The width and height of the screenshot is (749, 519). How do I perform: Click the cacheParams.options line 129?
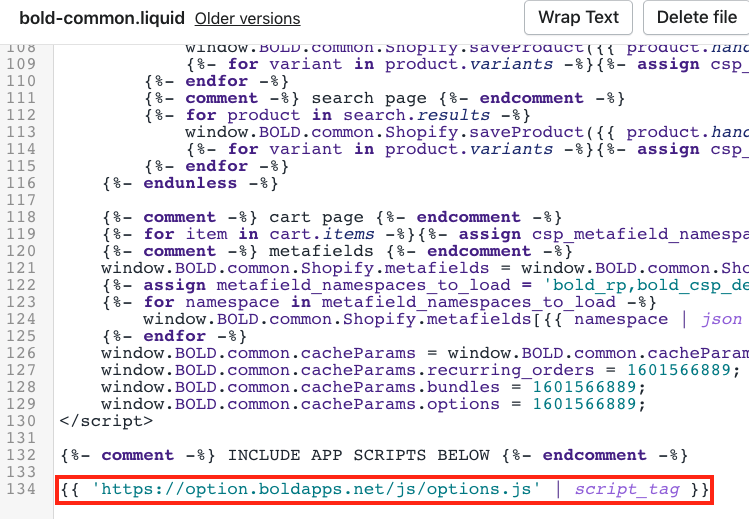point(373,404)
